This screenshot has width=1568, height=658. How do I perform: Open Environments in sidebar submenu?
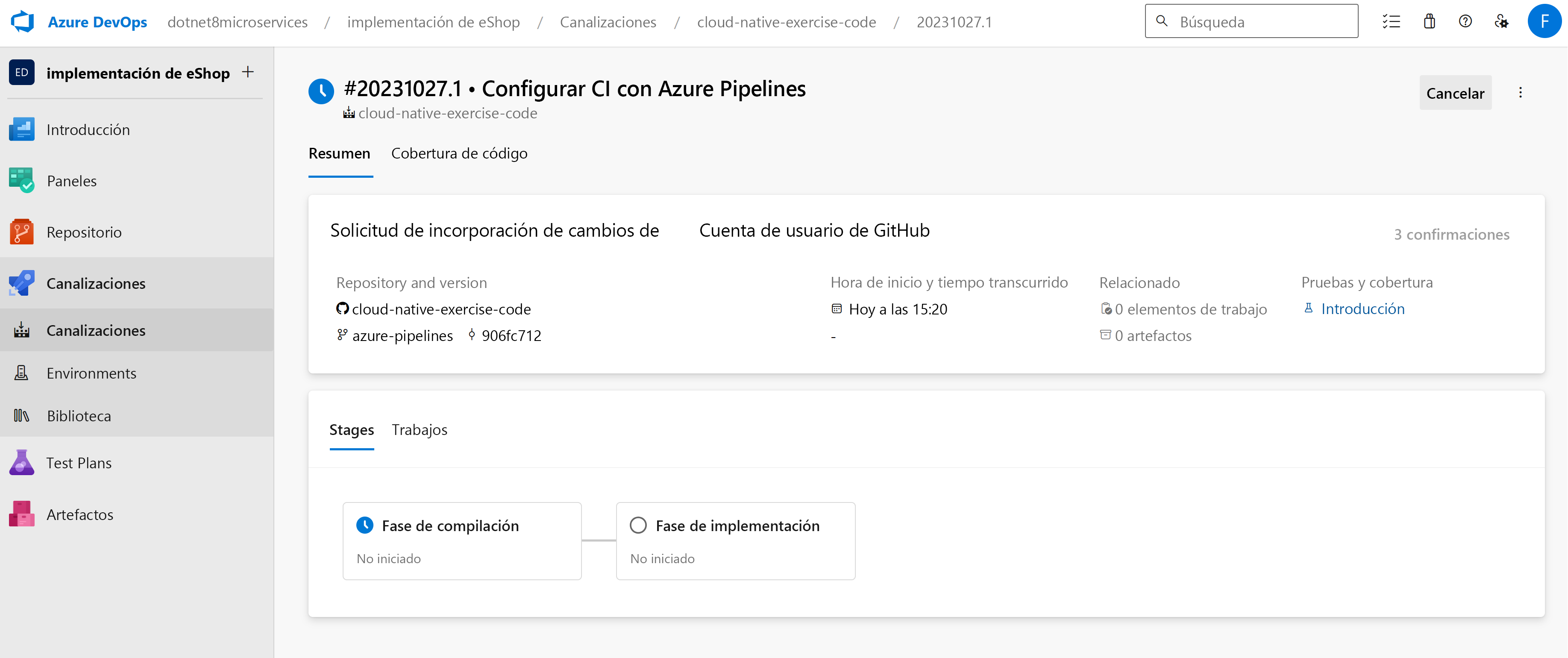point(91,373)
